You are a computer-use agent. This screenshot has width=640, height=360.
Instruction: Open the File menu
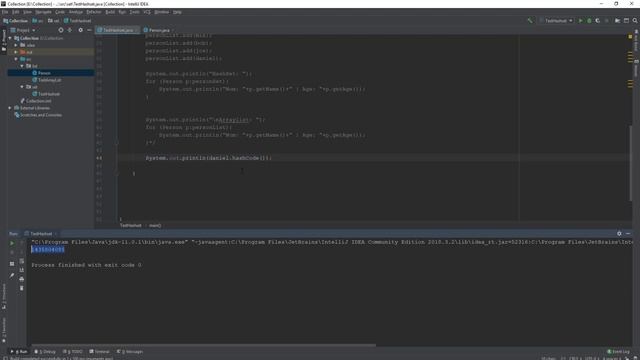pyautogui.click(x=5, y=12)
